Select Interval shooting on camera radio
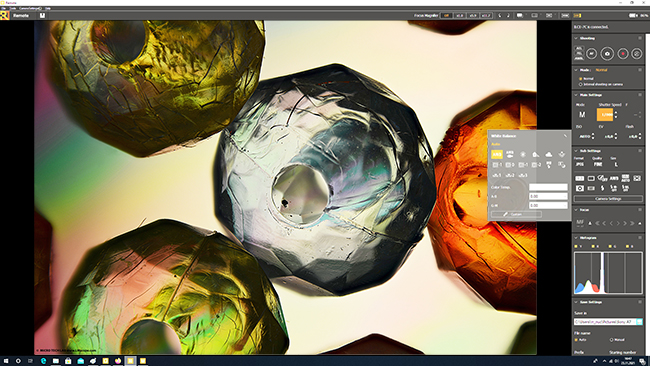 pos(581,84)
